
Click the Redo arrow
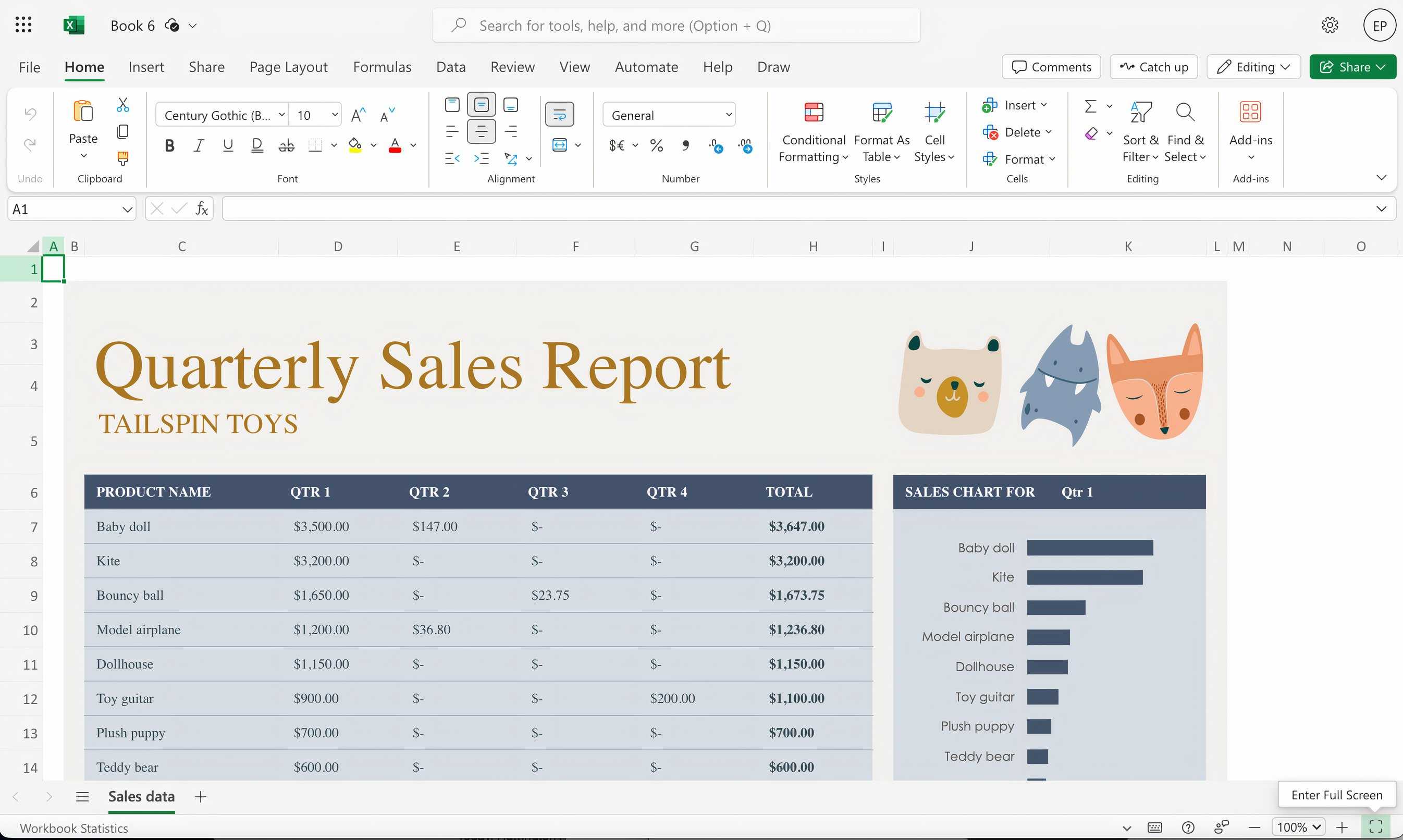pyautogui.click(x=30, y=145)
